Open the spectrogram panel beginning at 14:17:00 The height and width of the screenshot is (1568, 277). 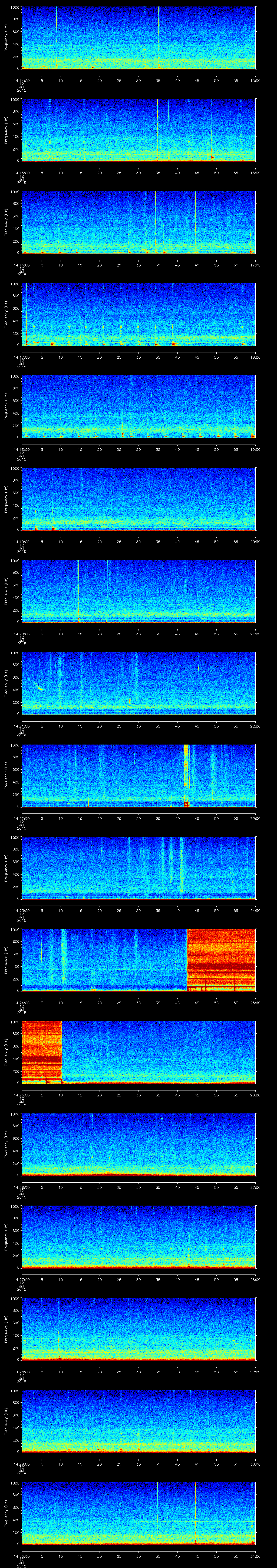tap(138, 314)
